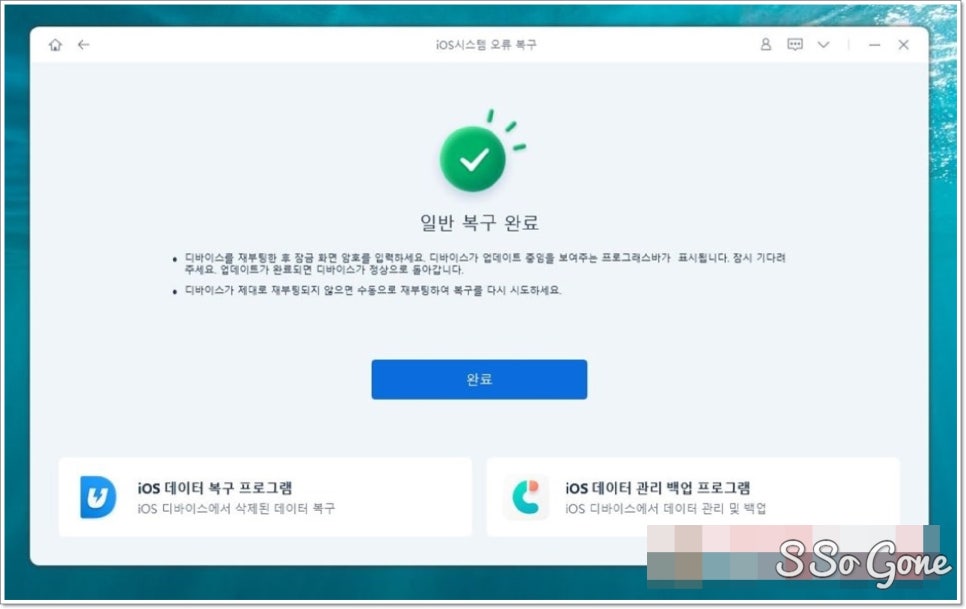Viewport: 966px width, 609px height.
Task: Click the back arrow in title bar
Action: (84, 45)
